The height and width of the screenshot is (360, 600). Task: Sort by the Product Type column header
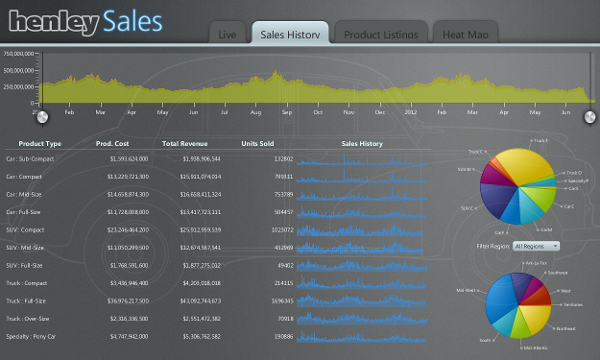click(40, 143)
